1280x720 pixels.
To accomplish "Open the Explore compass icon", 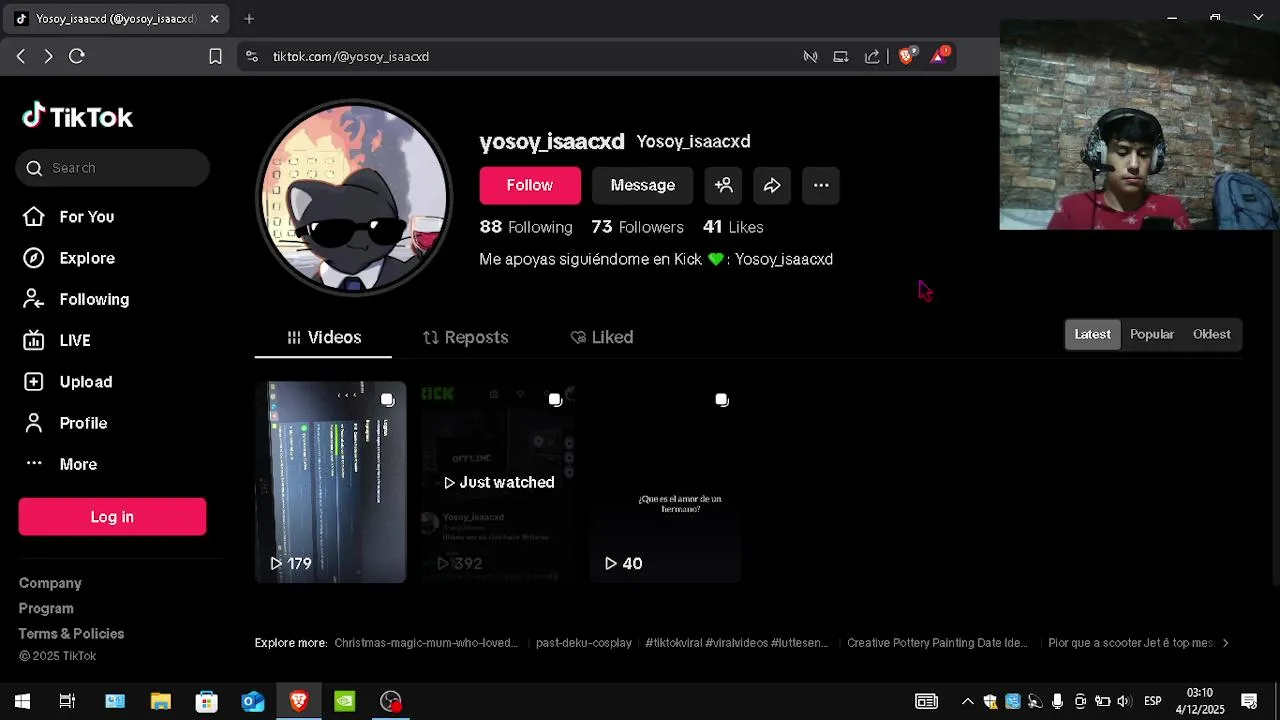I will (34, 258).
